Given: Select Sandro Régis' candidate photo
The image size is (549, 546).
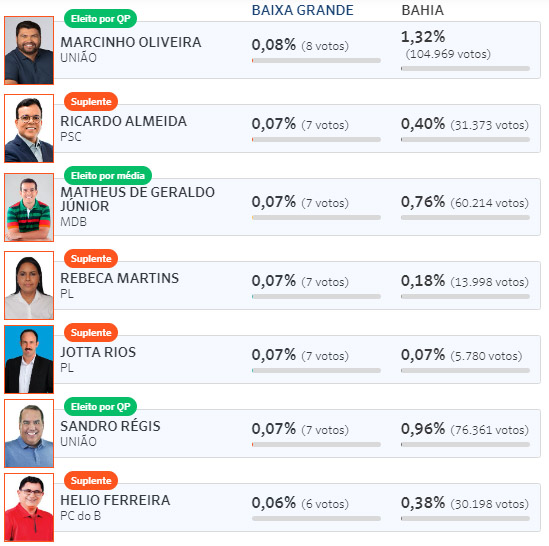Looking at the screenshot, I should (29, 434).
